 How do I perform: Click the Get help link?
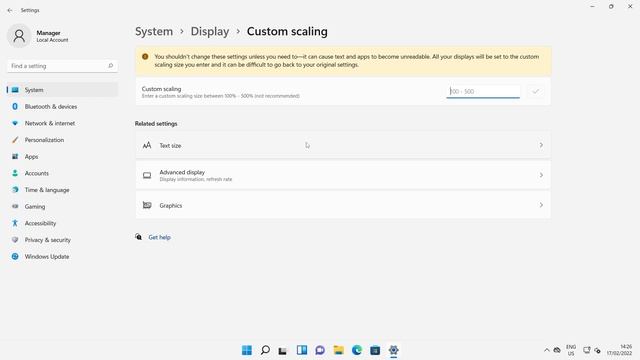[x=160, y=237]
